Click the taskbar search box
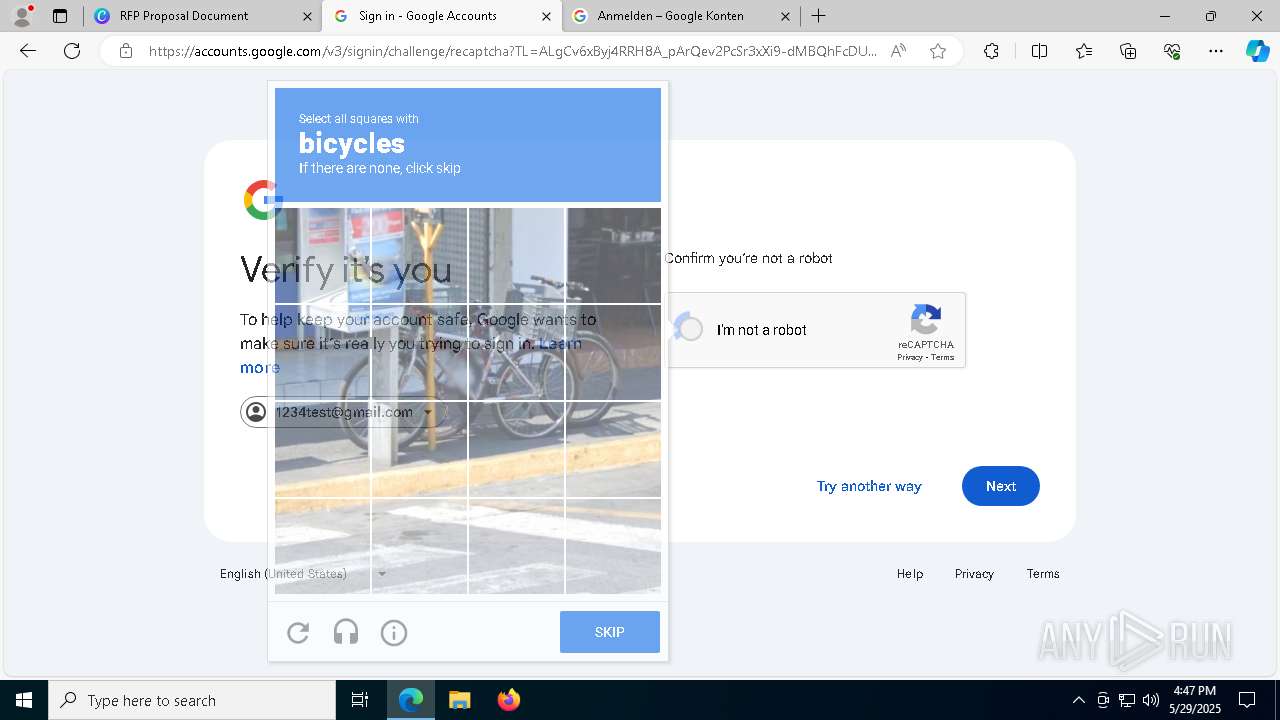The width and height of the screenshot is (1280, 720). coord(192,700)
